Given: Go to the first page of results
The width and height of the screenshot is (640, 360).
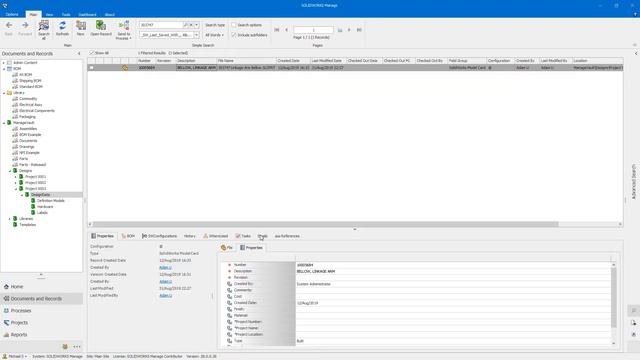Looking at the screenshot, I should pyautogui.click(x=276, y=30).
